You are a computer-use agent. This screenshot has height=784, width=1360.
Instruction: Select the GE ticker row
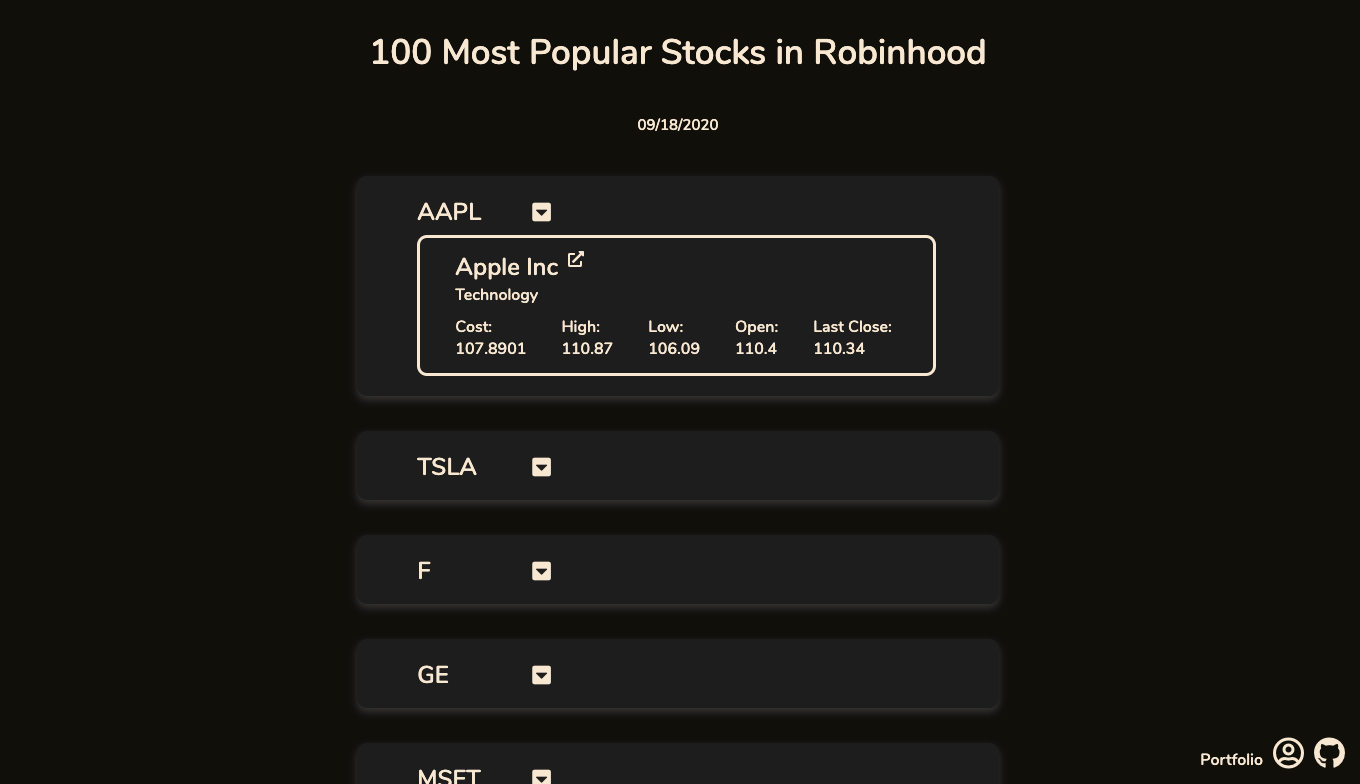tap(678, 674)
